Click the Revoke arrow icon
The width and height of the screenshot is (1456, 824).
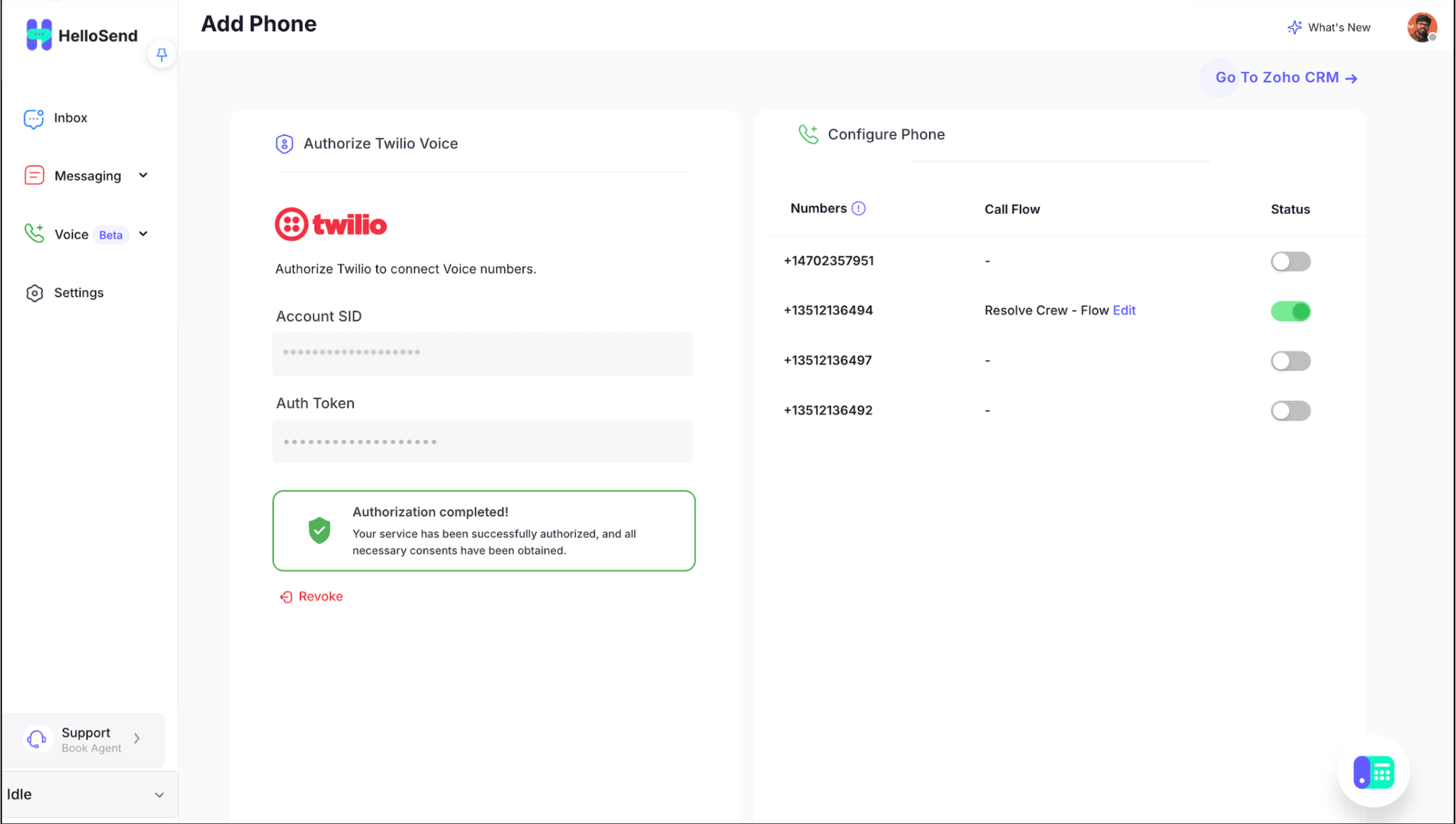(286, 597)
